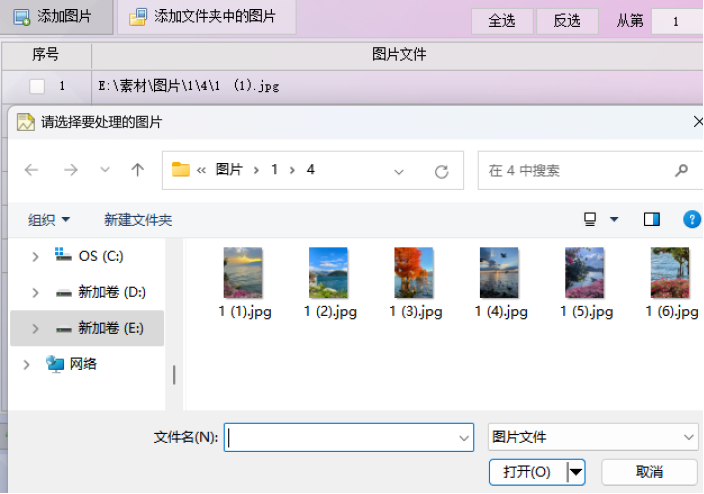The image size is (704, 494).
Task: Go forward with the right arrow
Action: click(70, 170)
